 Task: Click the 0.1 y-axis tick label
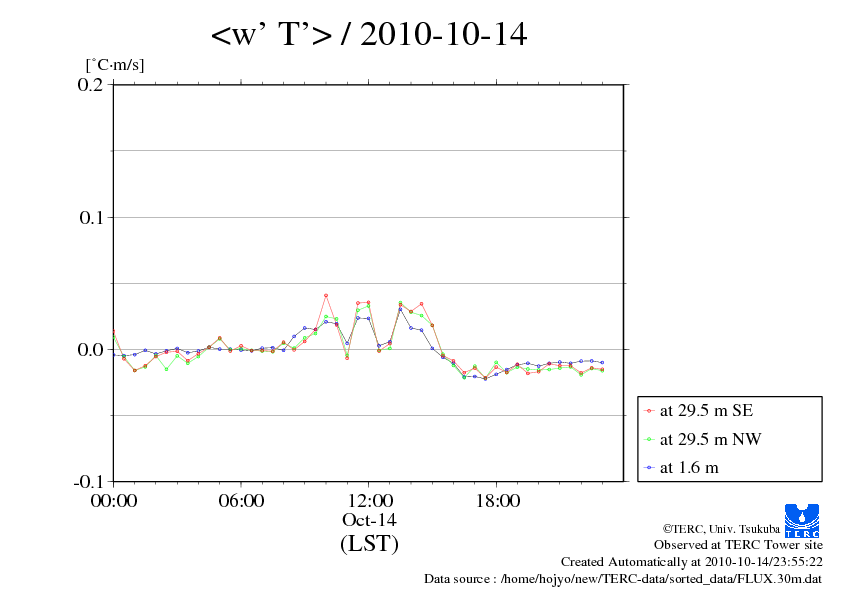click(x=91, y=217)
